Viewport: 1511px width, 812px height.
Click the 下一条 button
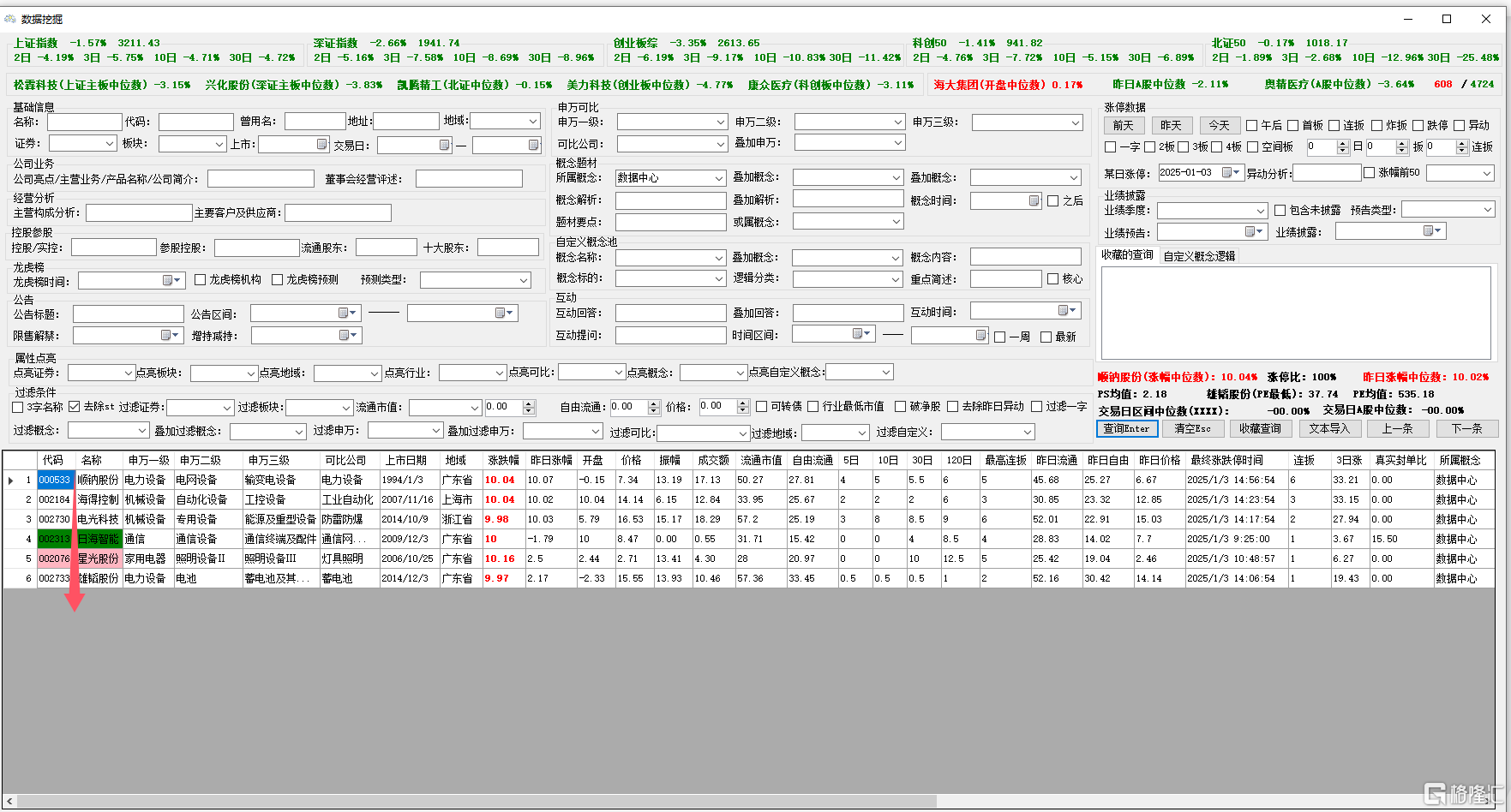click(x=1466, y=428)
